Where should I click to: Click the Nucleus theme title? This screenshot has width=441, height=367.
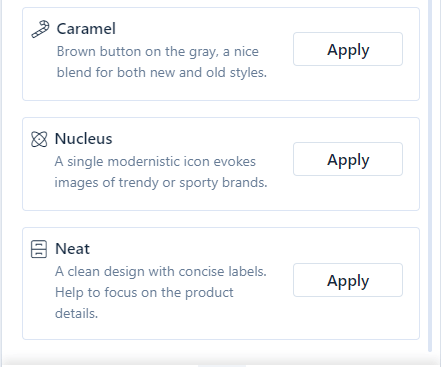pos(83,139)
